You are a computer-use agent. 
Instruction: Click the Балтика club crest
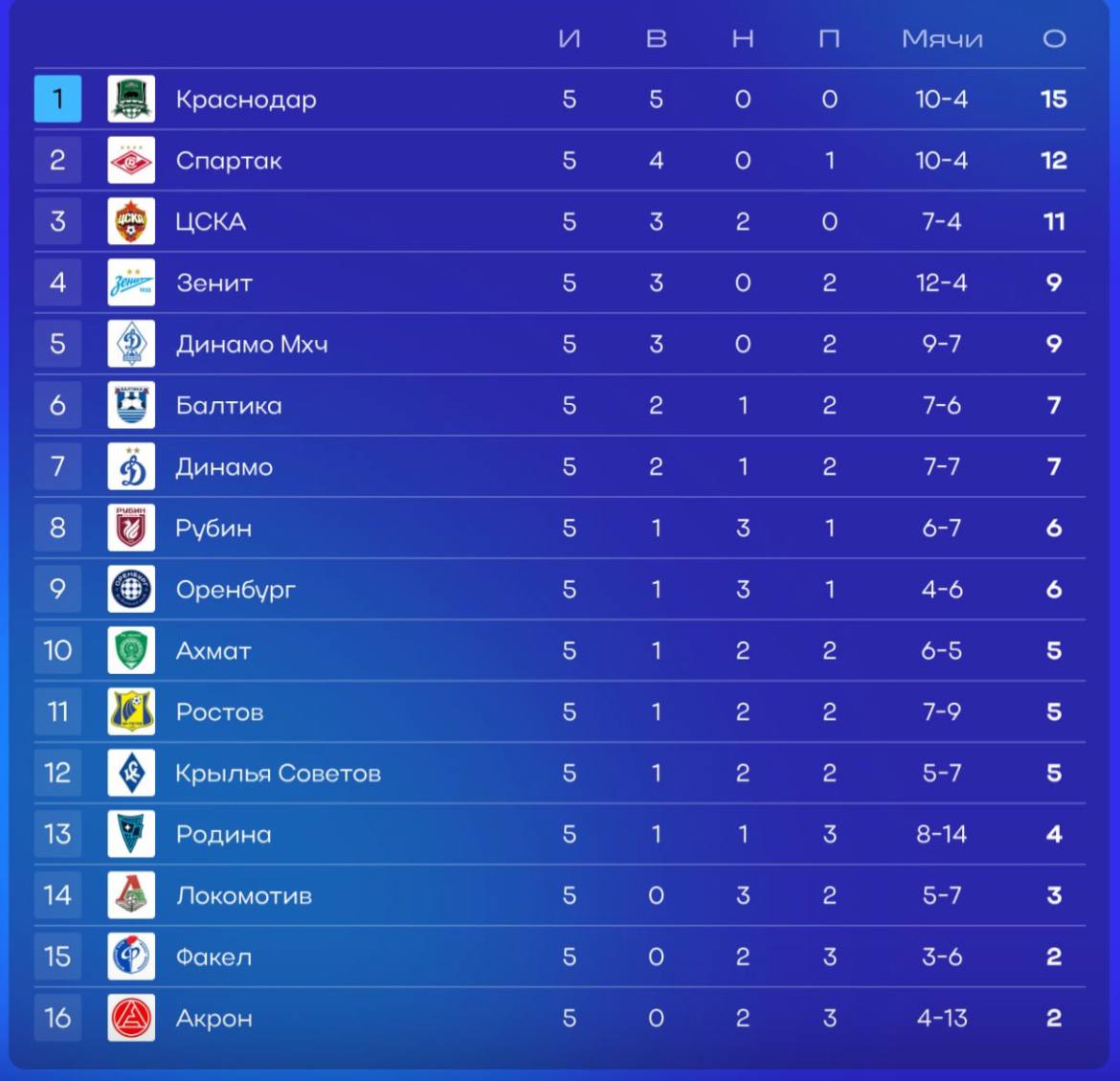click(131, 405)
